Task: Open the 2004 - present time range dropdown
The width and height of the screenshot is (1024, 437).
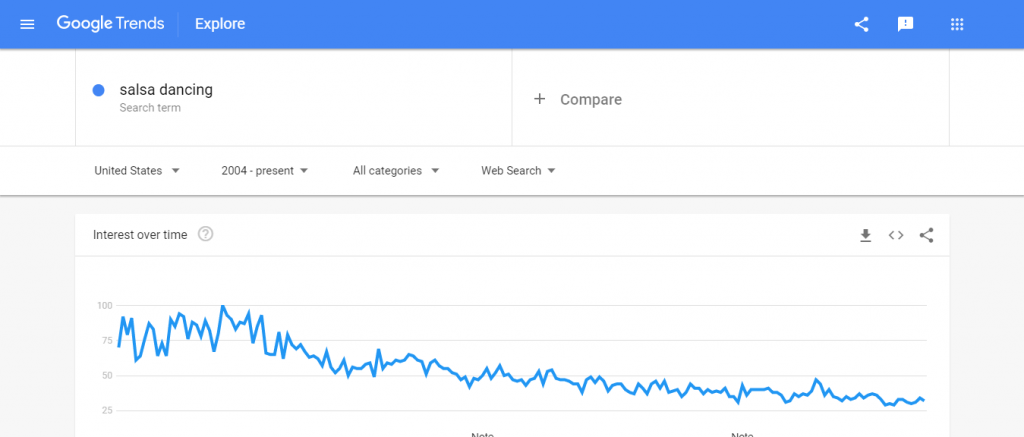Action: (265, 171)
